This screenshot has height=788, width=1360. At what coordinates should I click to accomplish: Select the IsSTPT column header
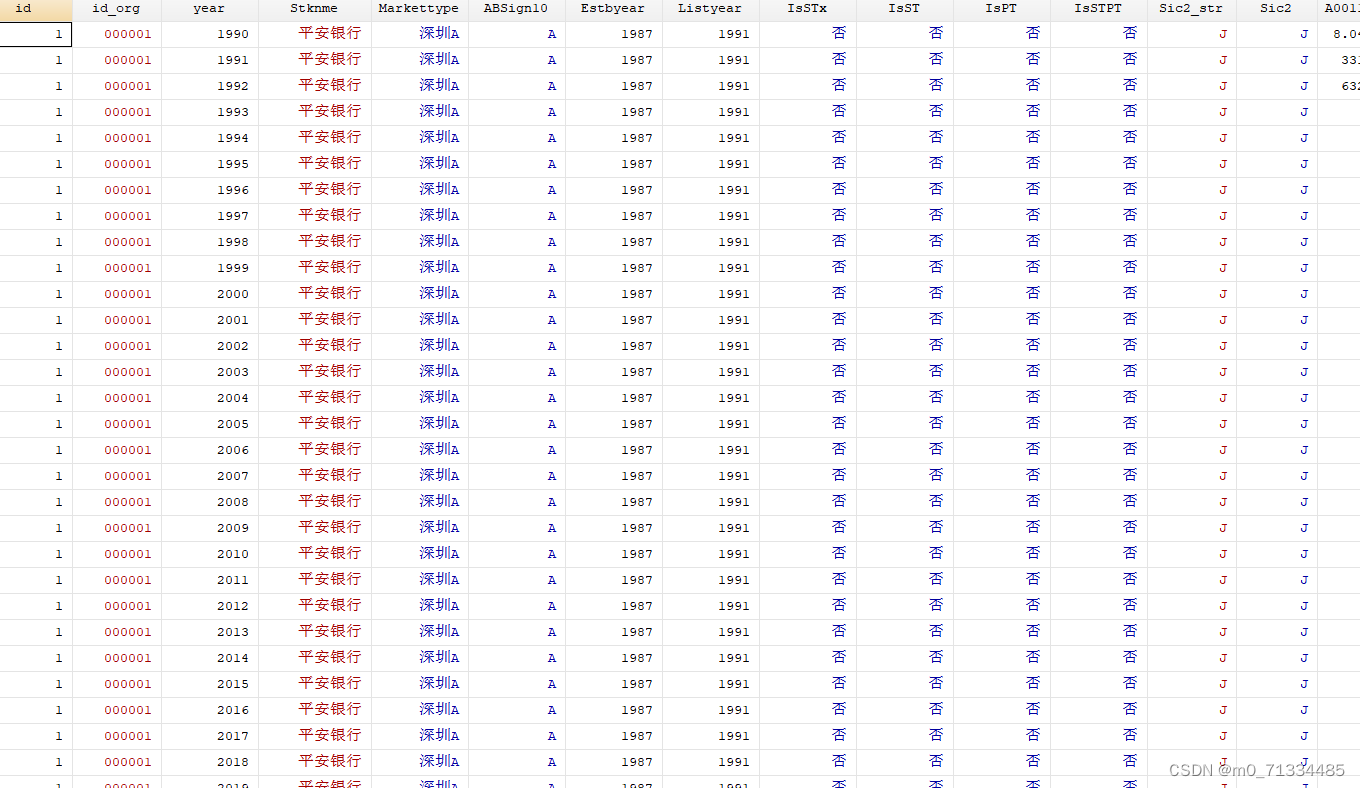point(1098,8)
